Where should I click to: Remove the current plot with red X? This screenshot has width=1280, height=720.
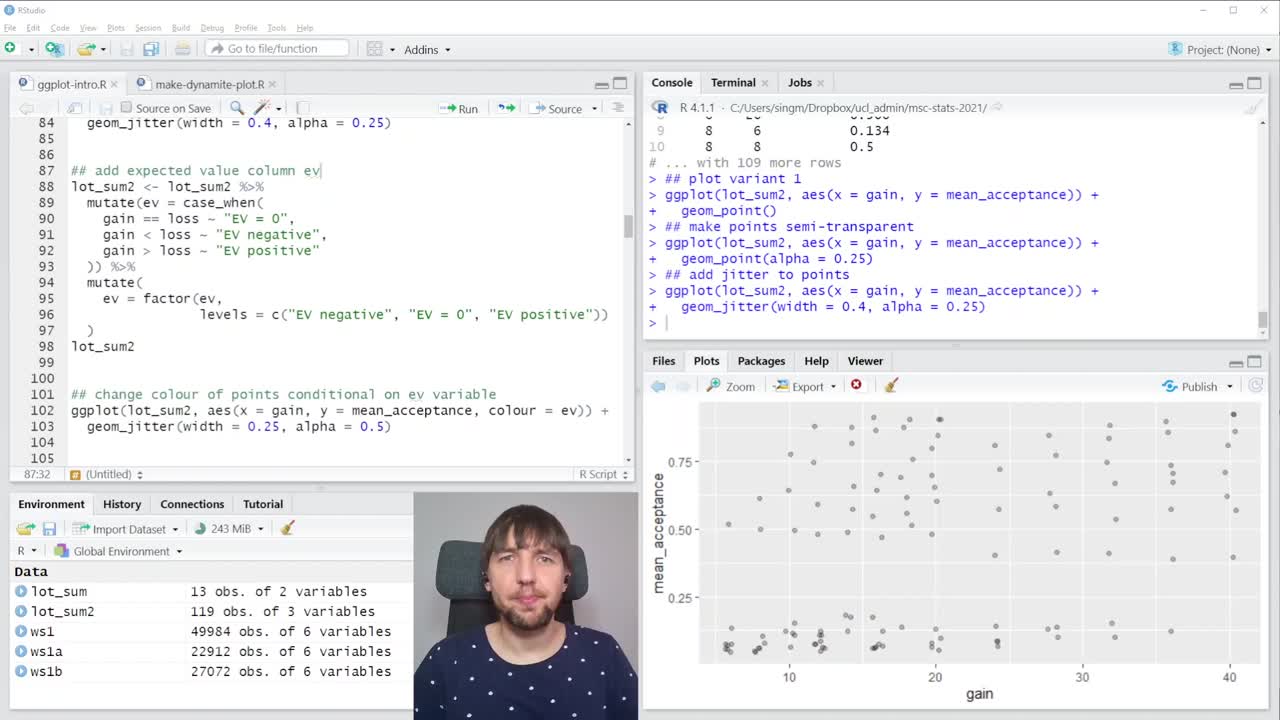tap(856, 385)
